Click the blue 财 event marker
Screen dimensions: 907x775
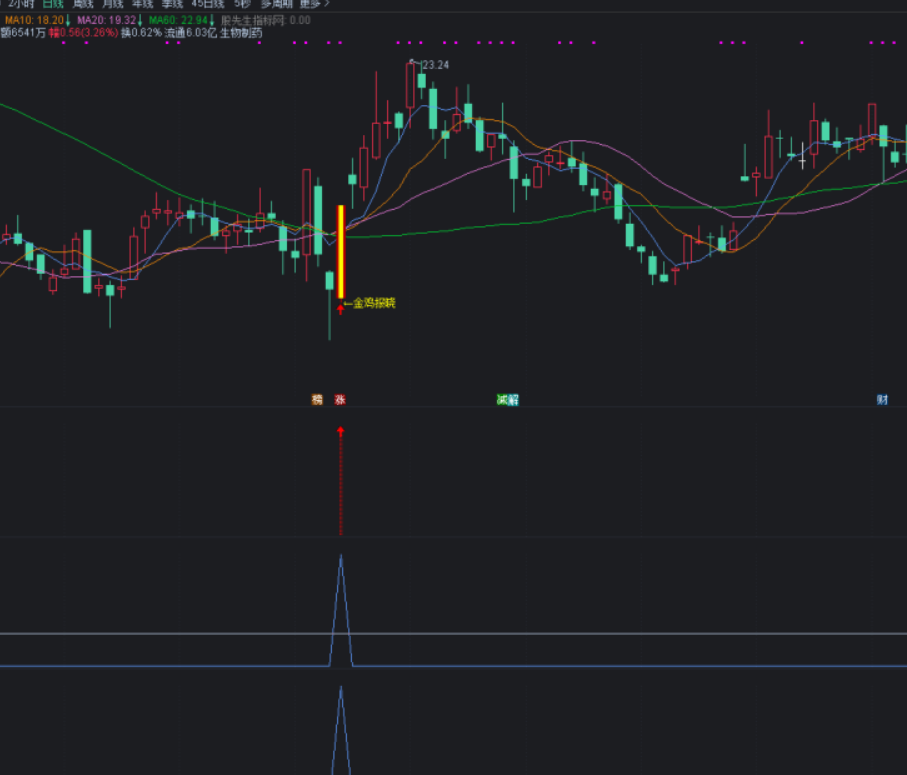[x=882, y=399]
